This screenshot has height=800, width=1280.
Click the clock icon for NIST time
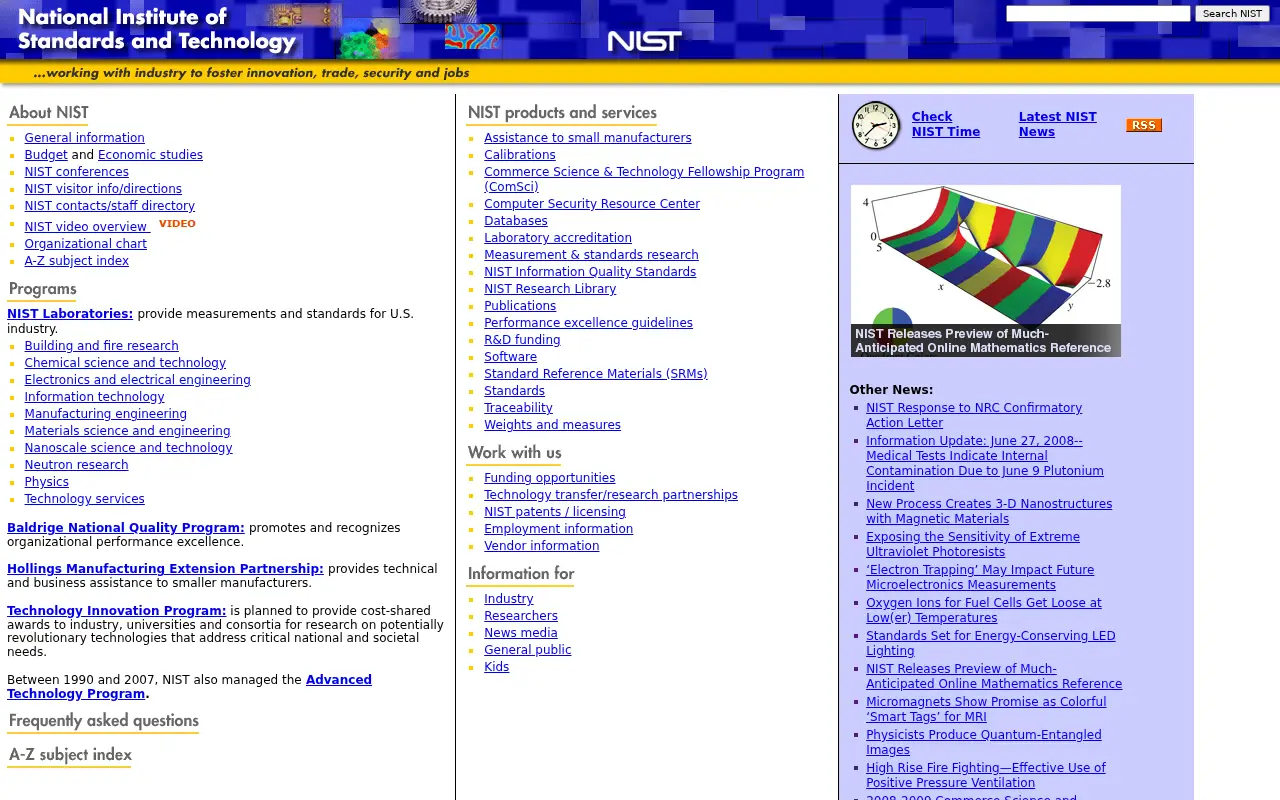point(876,126)
